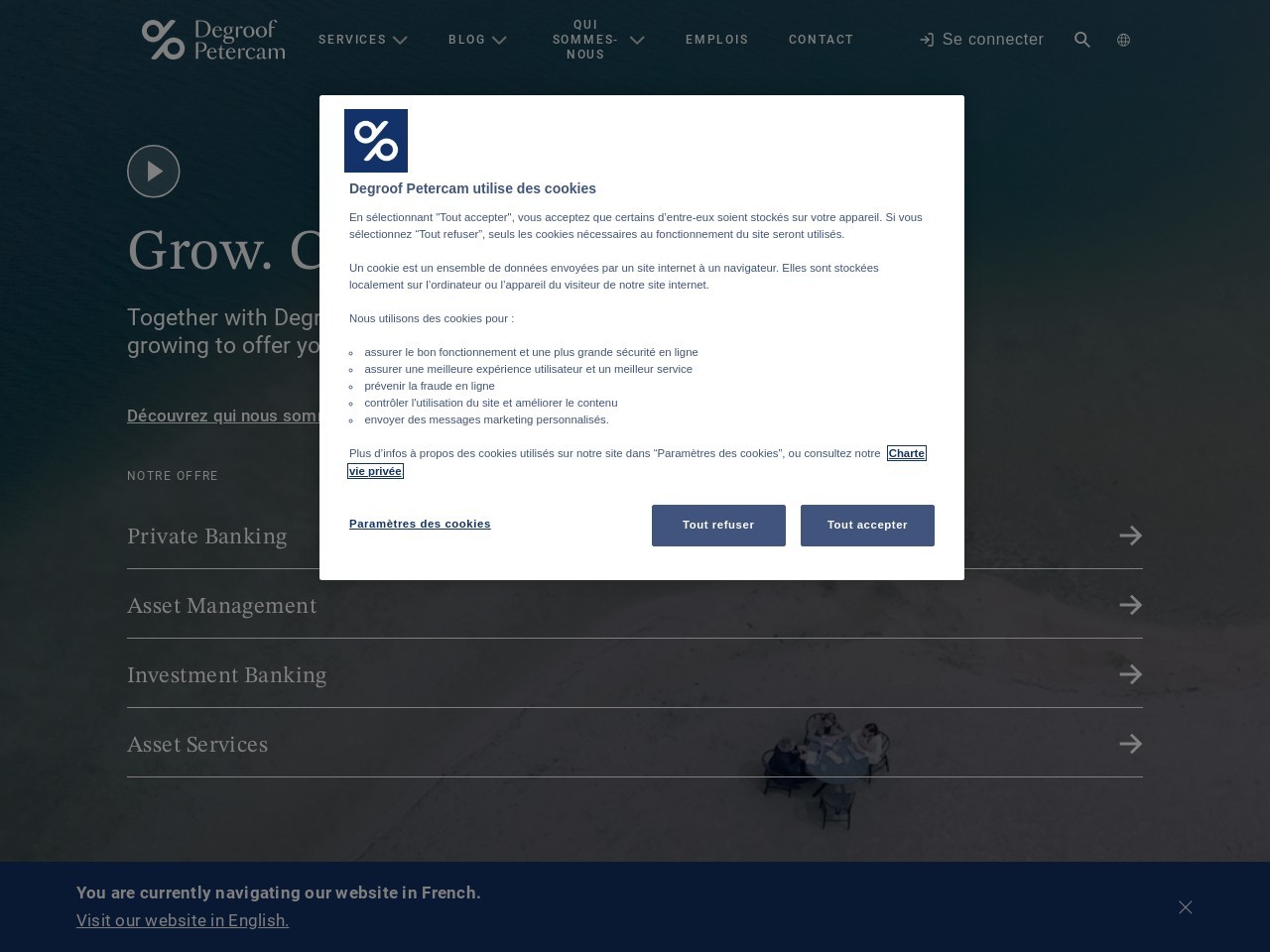Image resolution: width=1270 pixels, height=952 pixels.
Task: Click the Private Banking arrow icon
Action: pyautogui.click(x=1131, y=535)
